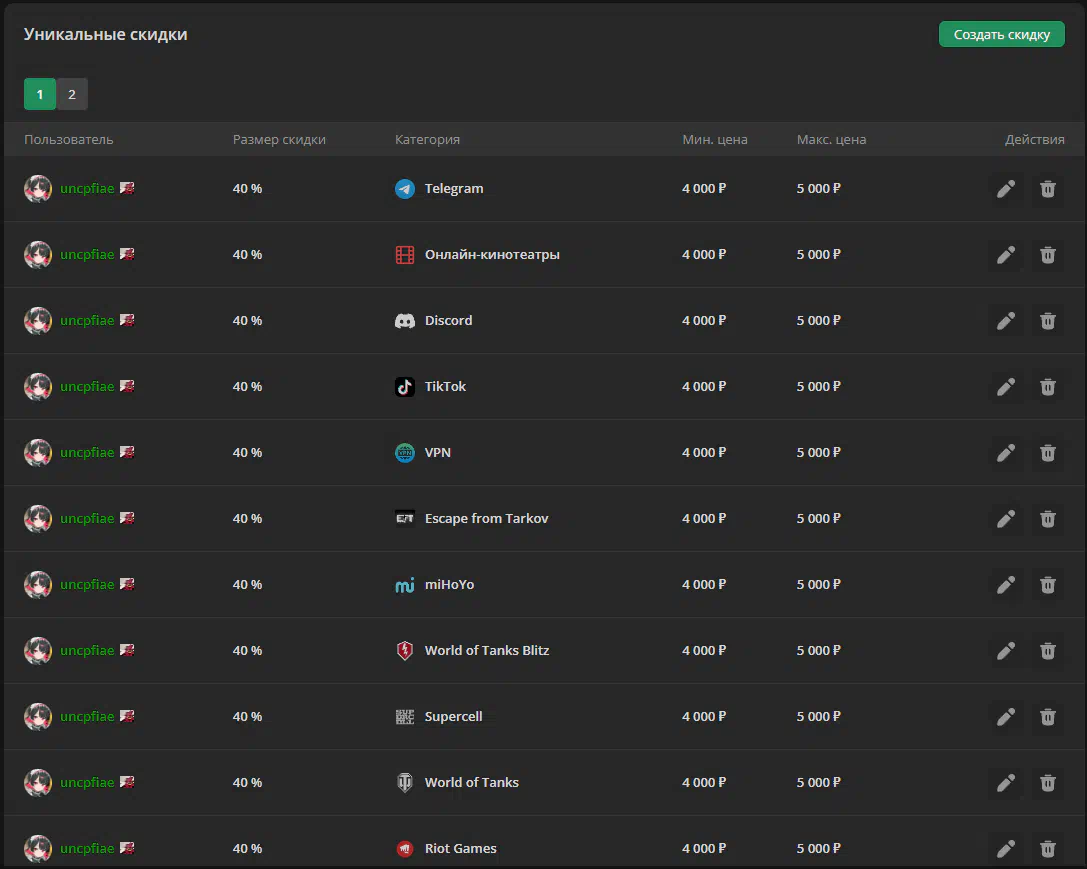Click the TikTok category icon
Screen dimensions: 1087x869
(405, 387)
